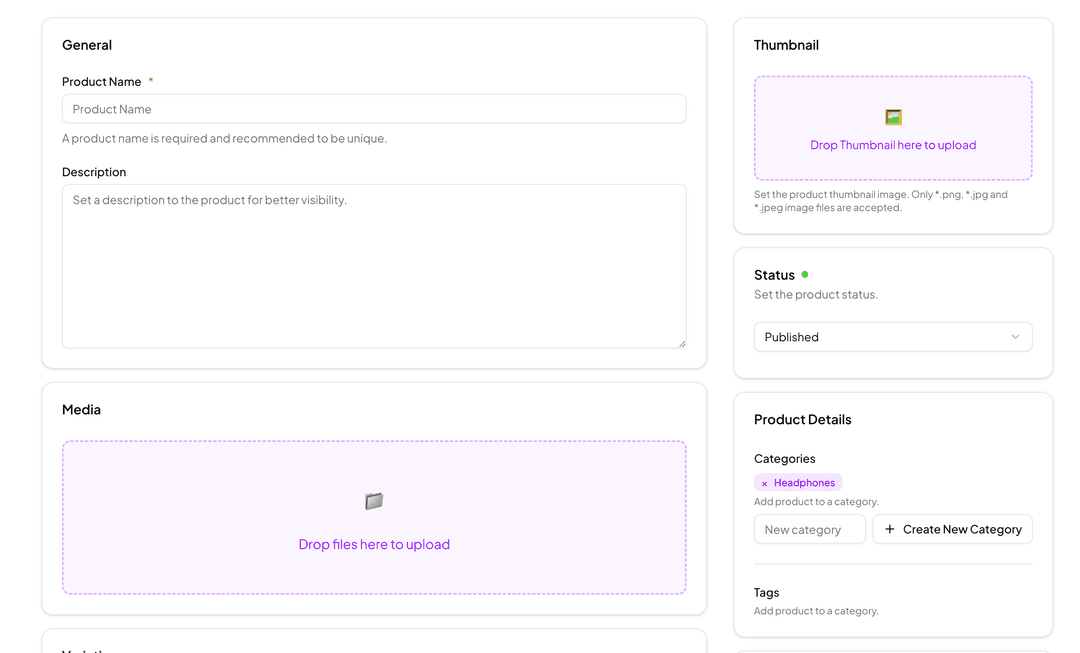Click the green status indicator dot

pyautogui.click(x=804, y=272)
